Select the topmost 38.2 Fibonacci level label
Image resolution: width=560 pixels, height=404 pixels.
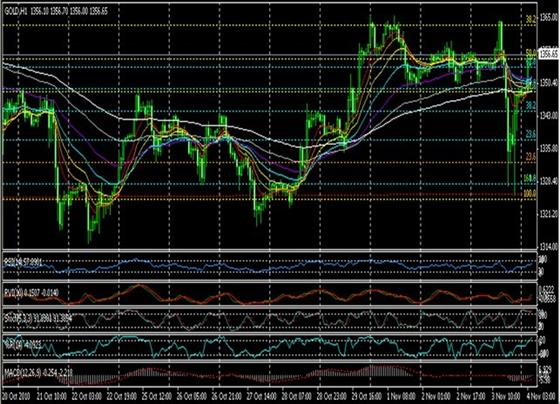[x=531, y=20]
